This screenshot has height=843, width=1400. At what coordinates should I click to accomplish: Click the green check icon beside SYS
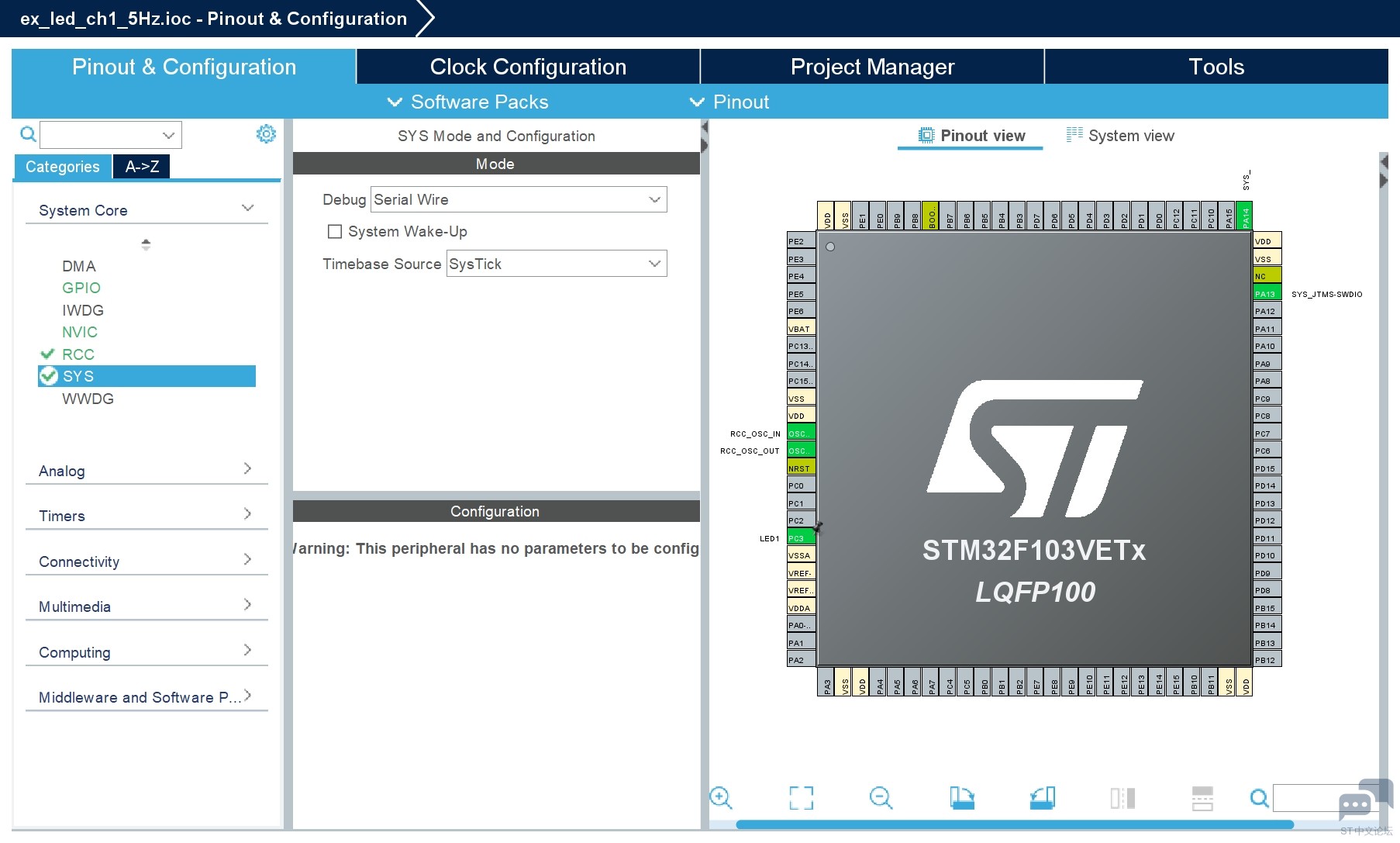49,376
